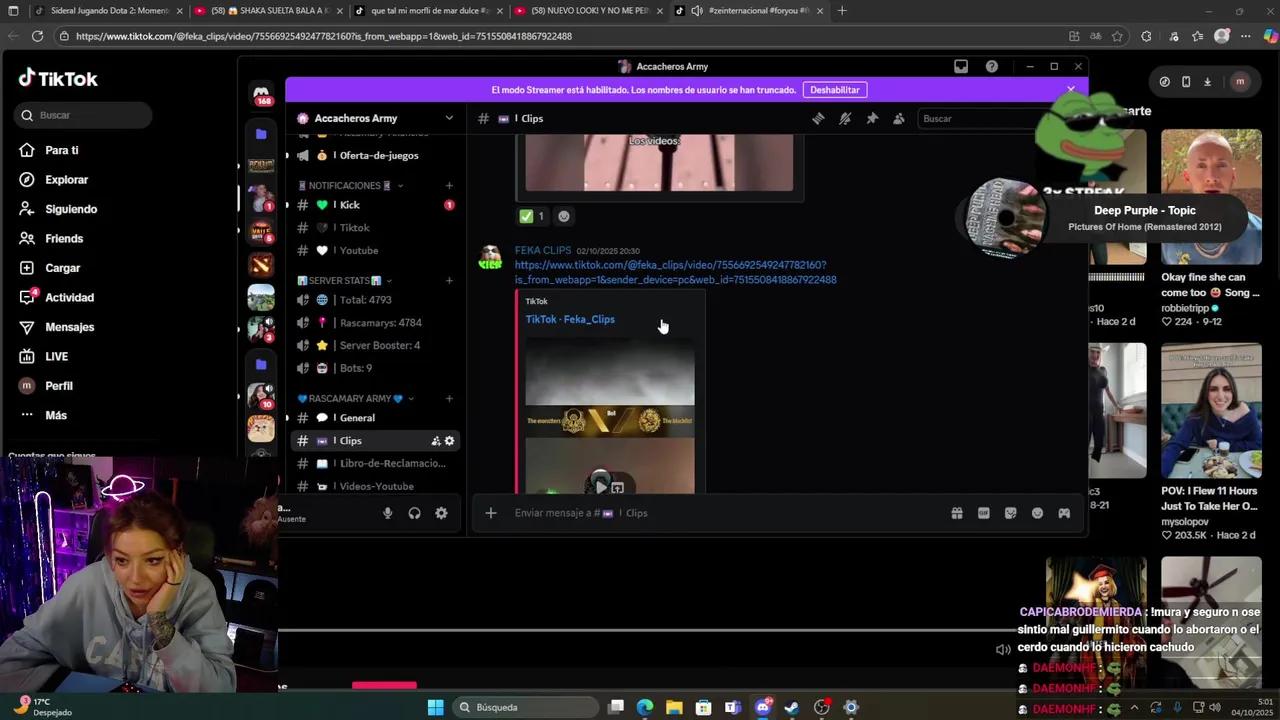Select Explorar in TikTok sidebar
The height and width of the screenshot is (720, 1280).
tap(66, 180)
